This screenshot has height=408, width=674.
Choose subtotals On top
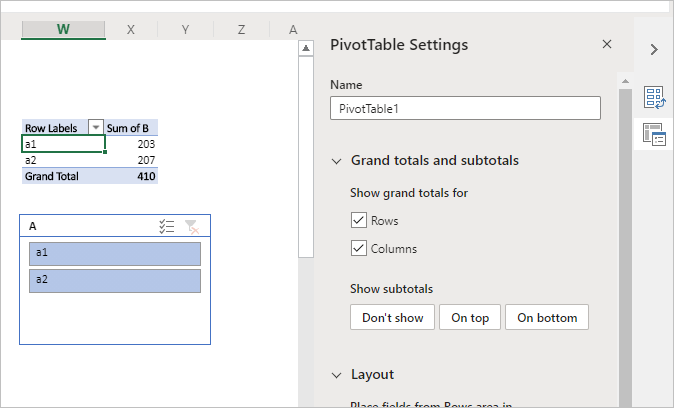pyautogui.click(x=470, y=318)
